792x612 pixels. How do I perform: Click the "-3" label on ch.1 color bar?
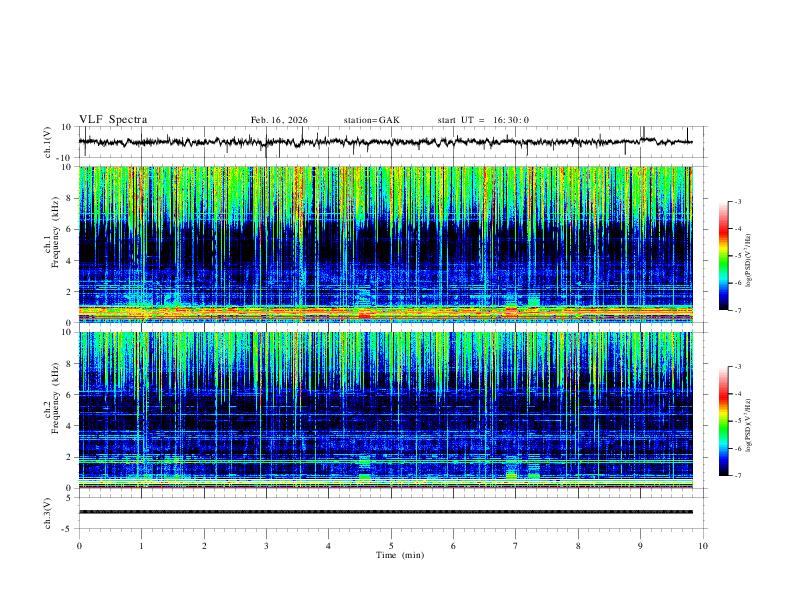(x=737, y=201)
